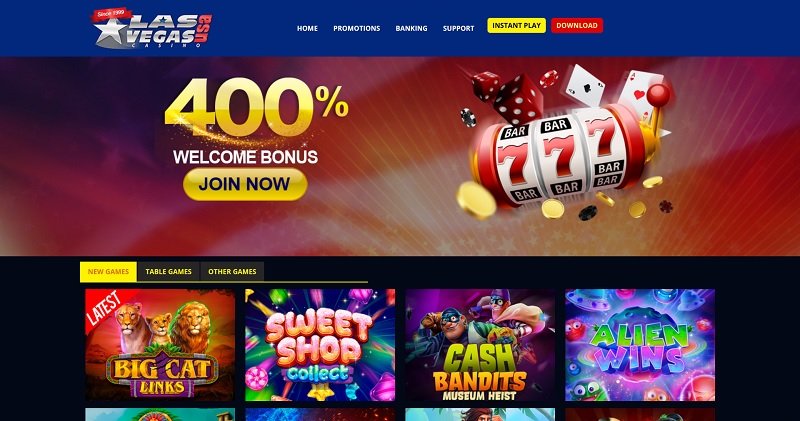Click the Latest ribbon on Big Cat Links

point(105,308)
